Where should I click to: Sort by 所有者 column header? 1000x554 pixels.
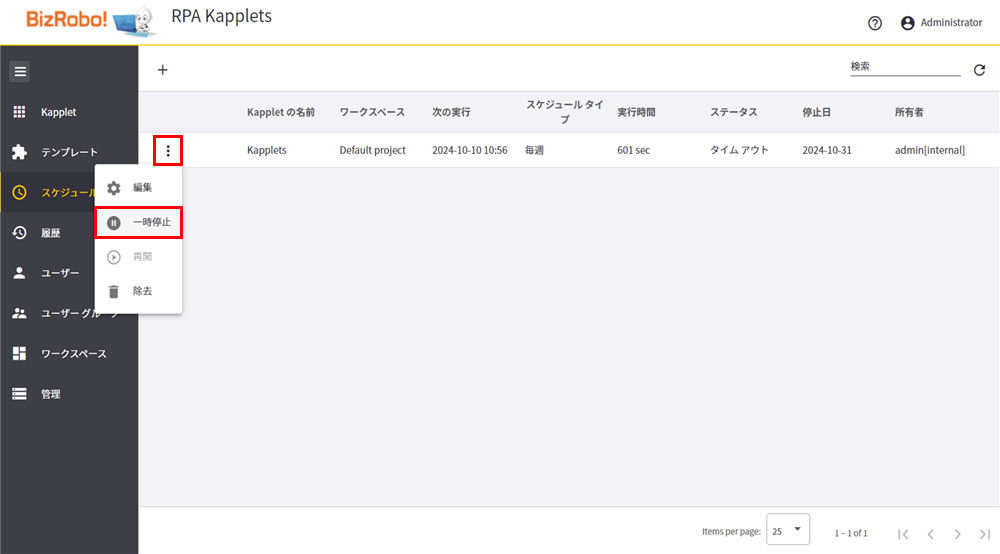click(x=909, y=112)
